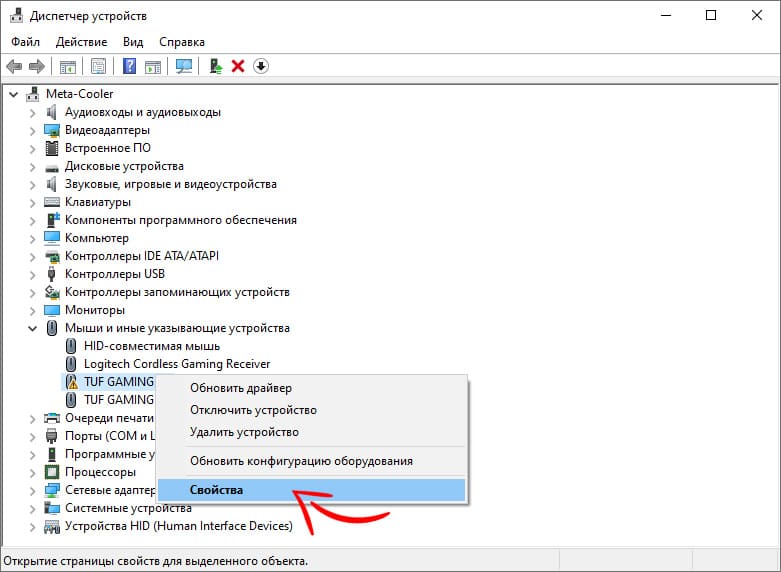
Task: Open the properties sheet toolbar icon
Action: [98, 66]
